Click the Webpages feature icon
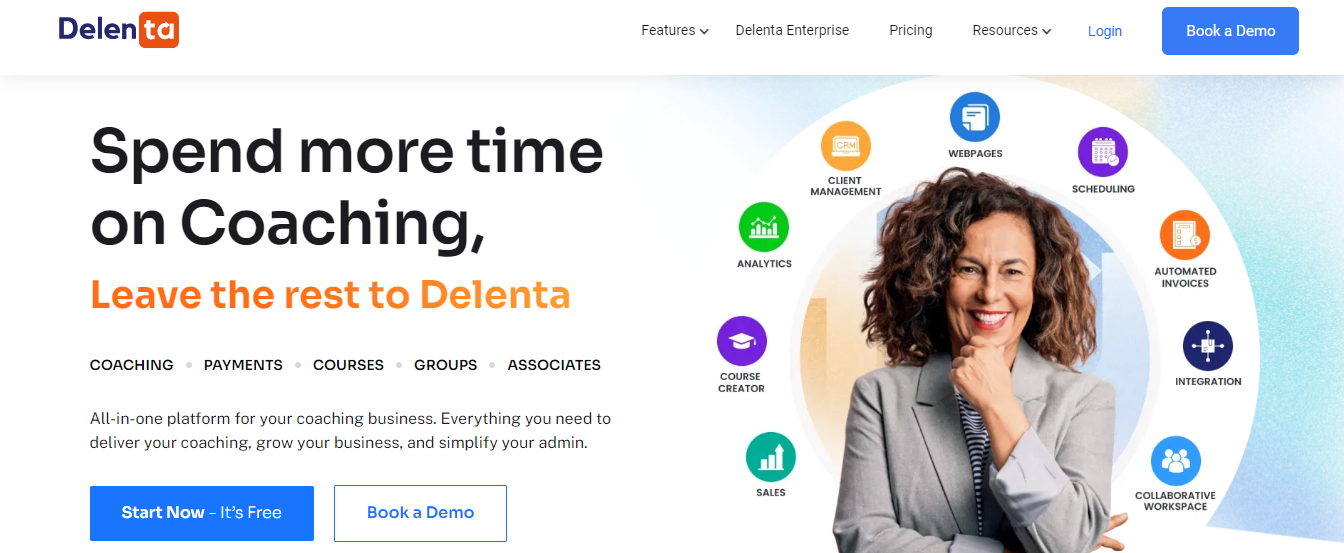Screen dimensions: 1344x553 coord(975,117)
